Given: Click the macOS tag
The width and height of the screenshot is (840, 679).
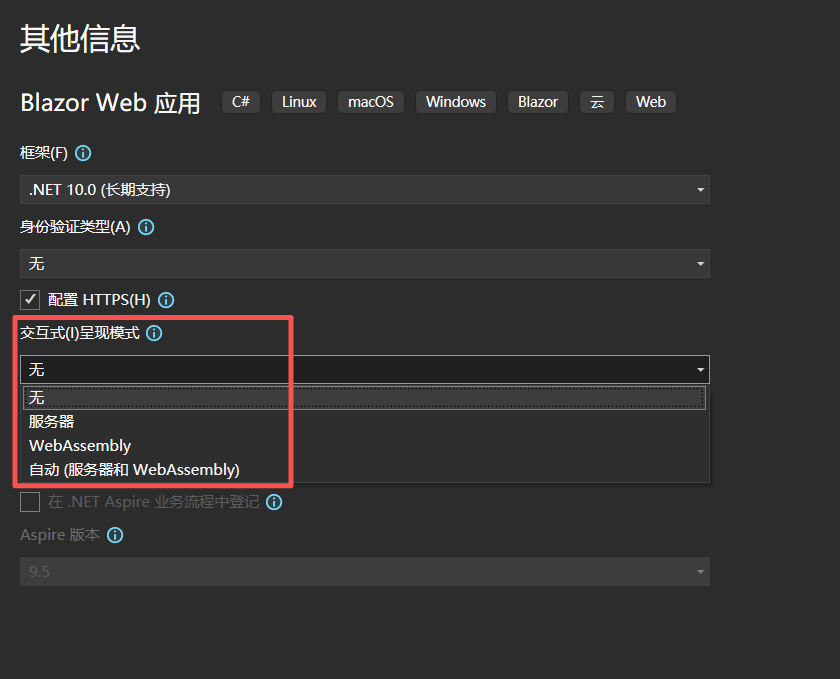Looking at the screenshot, I should click(x=371, y=102).
